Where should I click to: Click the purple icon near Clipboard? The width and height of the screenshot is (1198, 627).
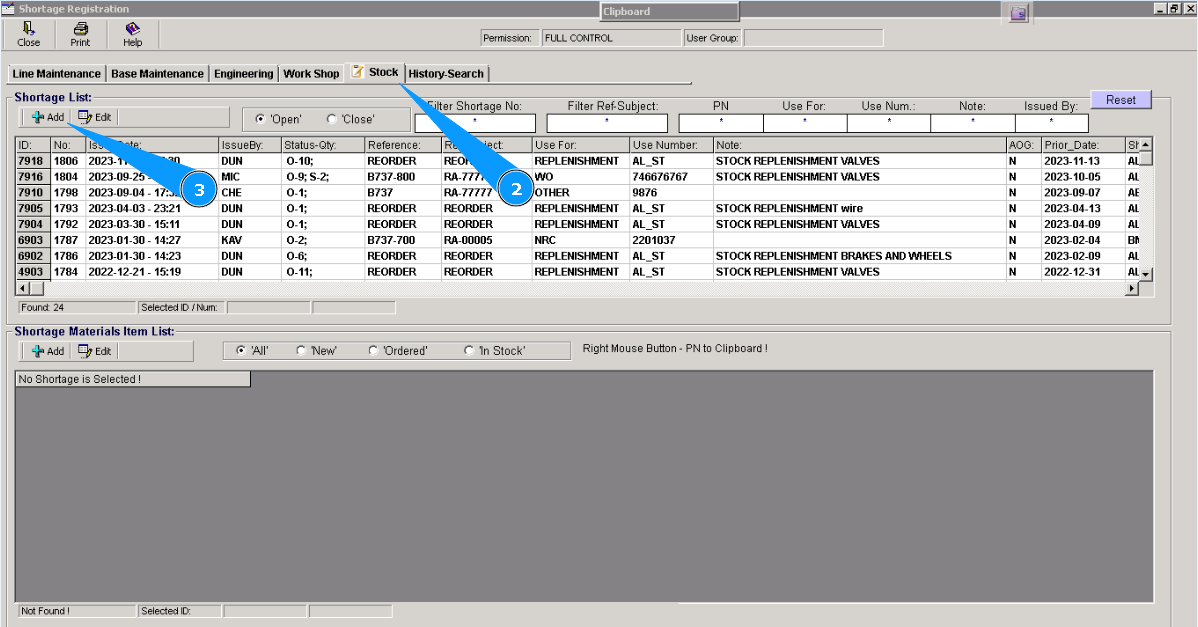click(1018, 13)
